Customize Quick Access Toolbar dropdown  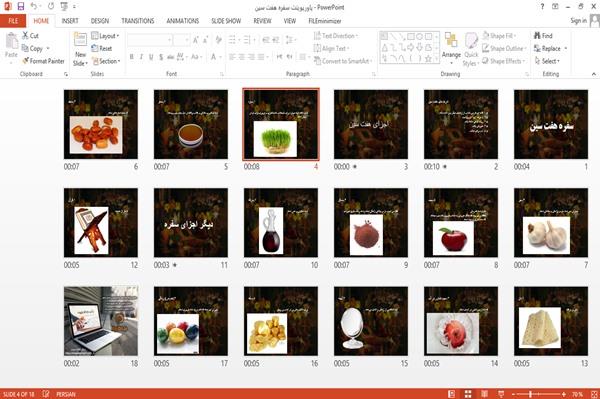(74, 7)
